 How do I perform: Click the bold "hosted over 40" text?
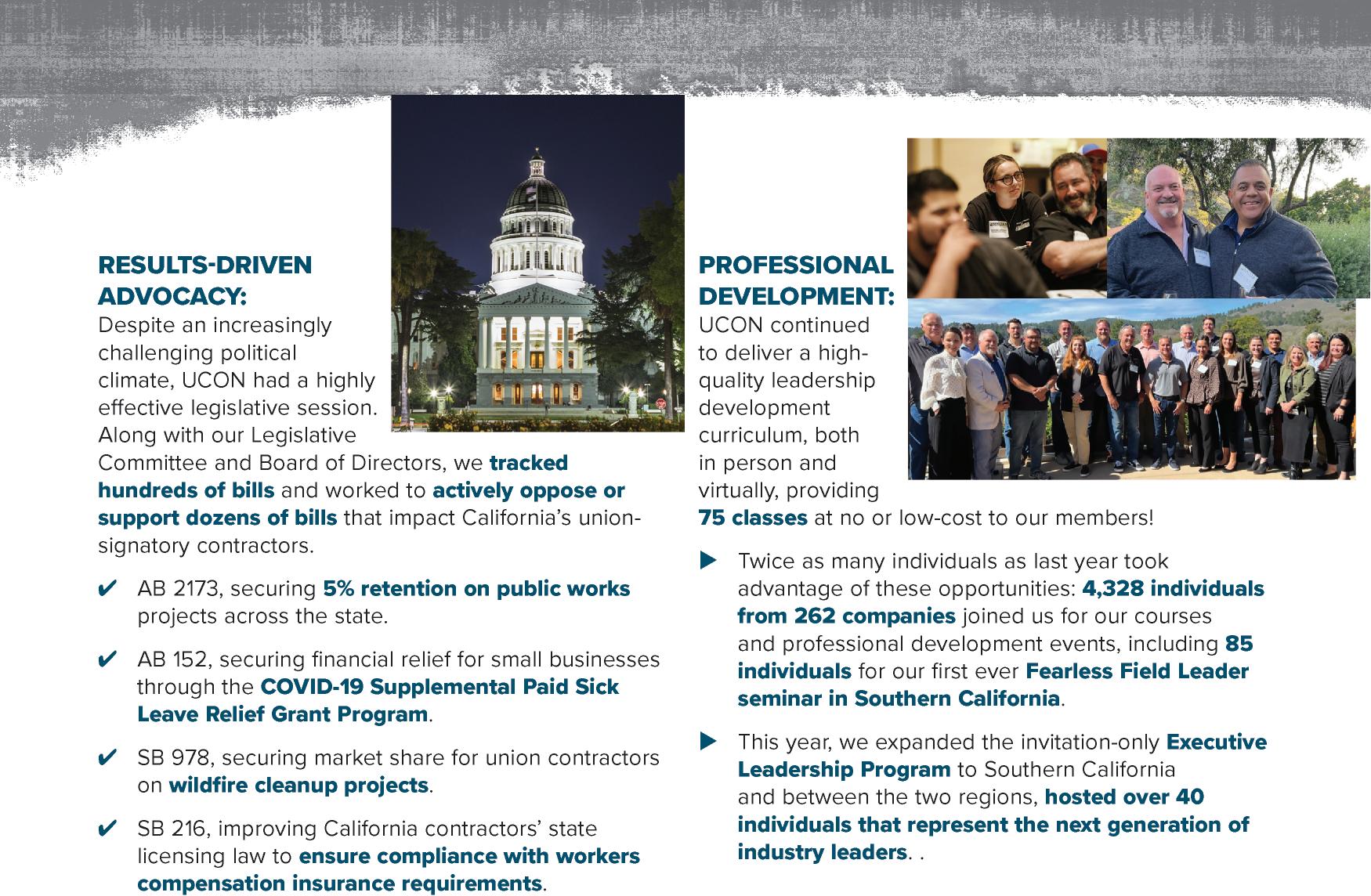[x=1125, y=797]
